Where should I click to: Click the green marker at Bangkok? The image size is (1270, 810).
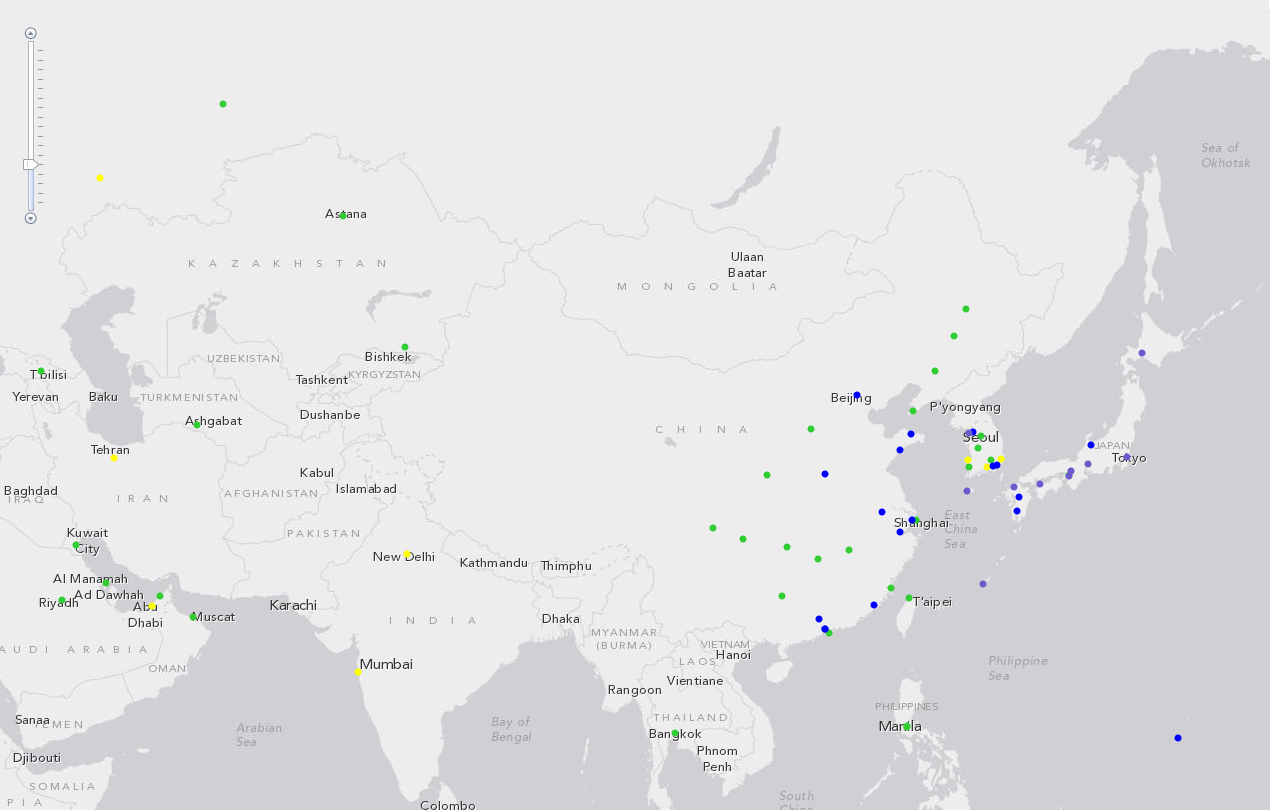(675, 733)
